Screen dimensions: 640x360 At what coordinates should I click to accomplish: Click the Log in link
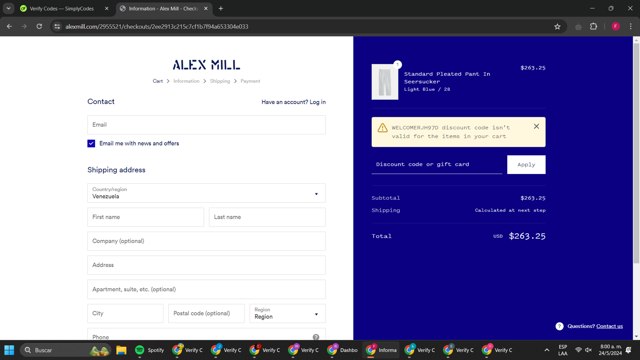(x=318, y=102)
